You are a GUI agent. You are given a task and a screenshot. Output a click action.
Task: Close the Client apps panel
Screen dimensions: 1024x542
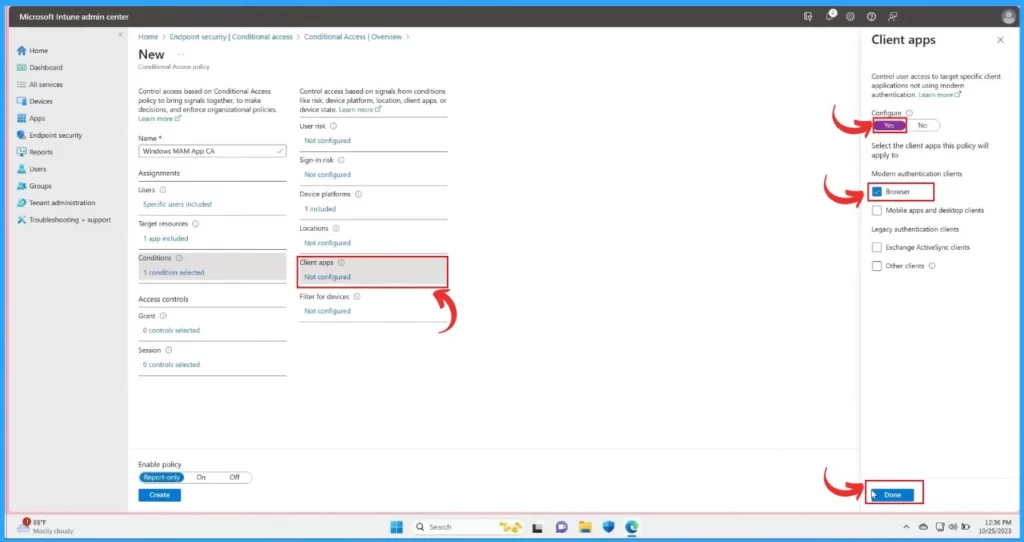[1000, 40]
